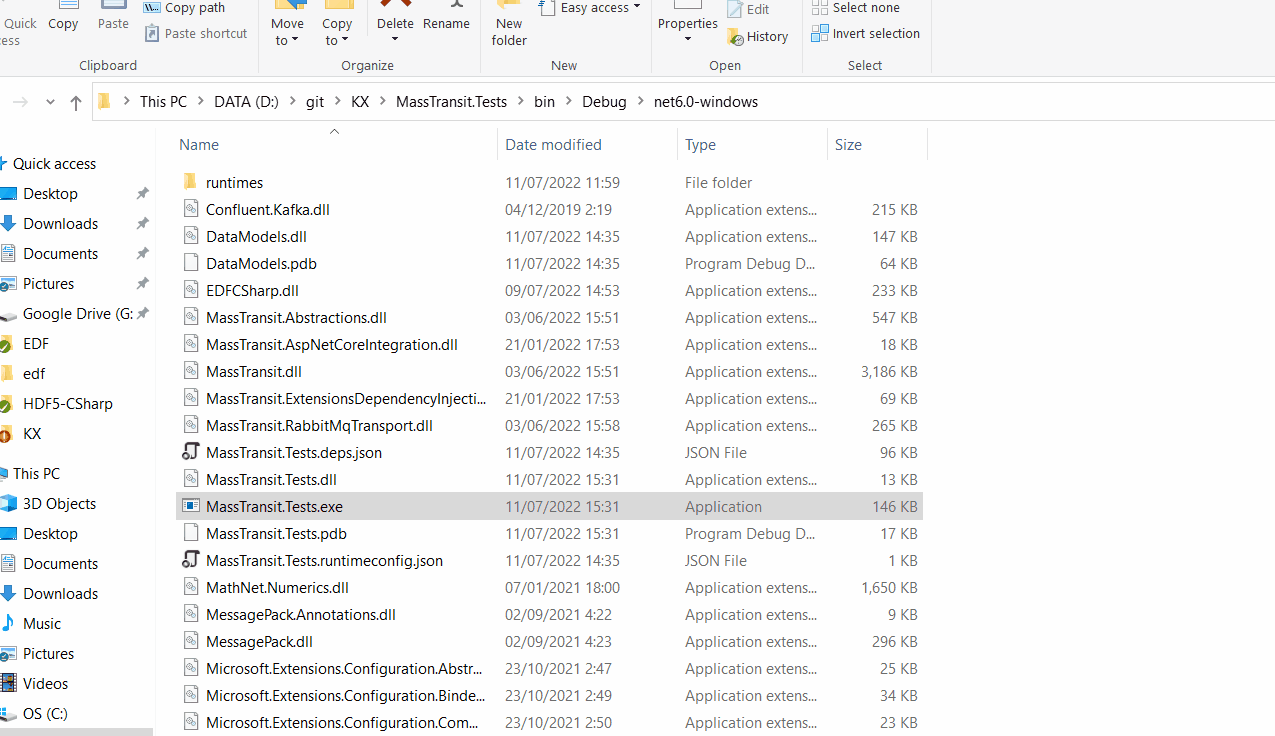
Task: Open 3D Objects under This PC
Action: coord(59,504)
